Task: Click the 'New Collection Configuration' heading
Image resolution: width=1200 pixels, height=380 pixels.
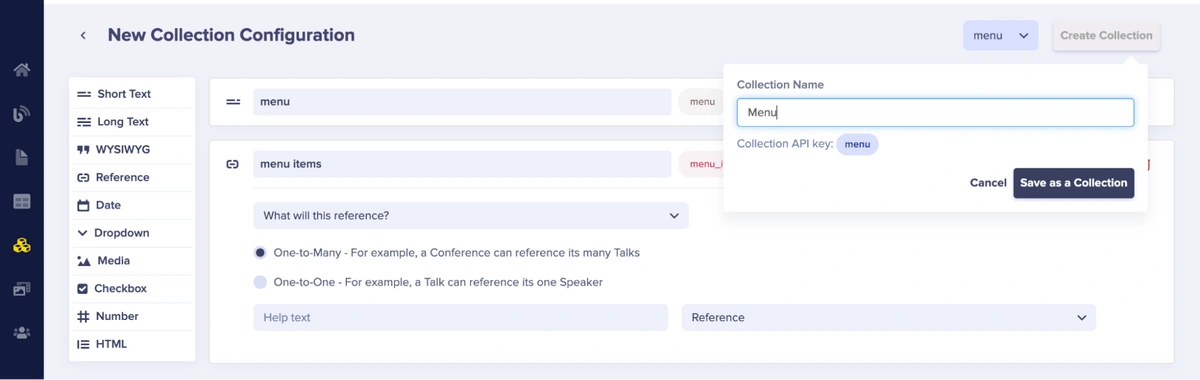Action: [x=231, y=35]
